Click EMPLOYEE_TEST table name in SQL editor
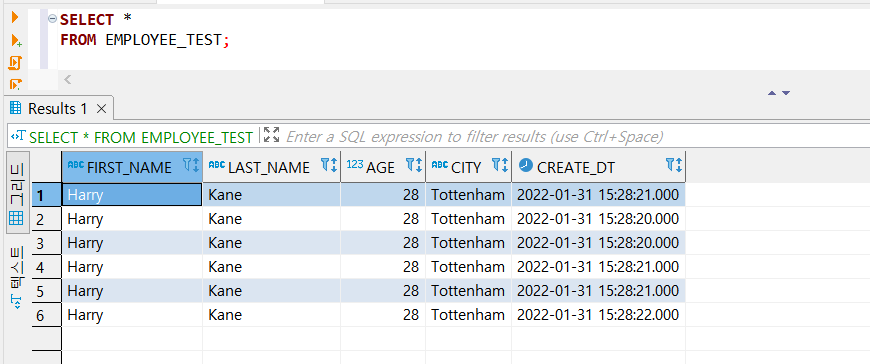 [163, 40]
